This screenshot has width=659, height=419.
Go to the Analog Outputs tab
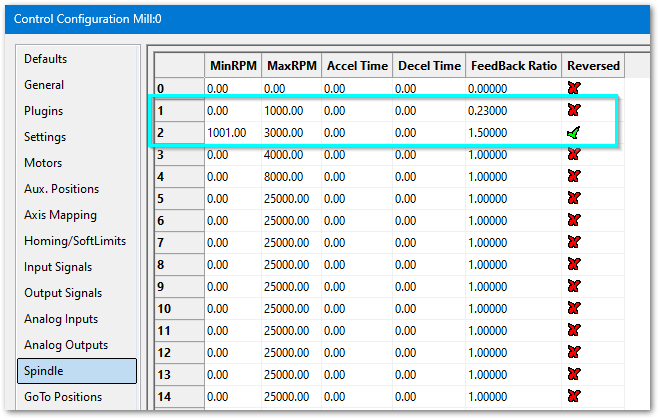(x=66, y=345)
